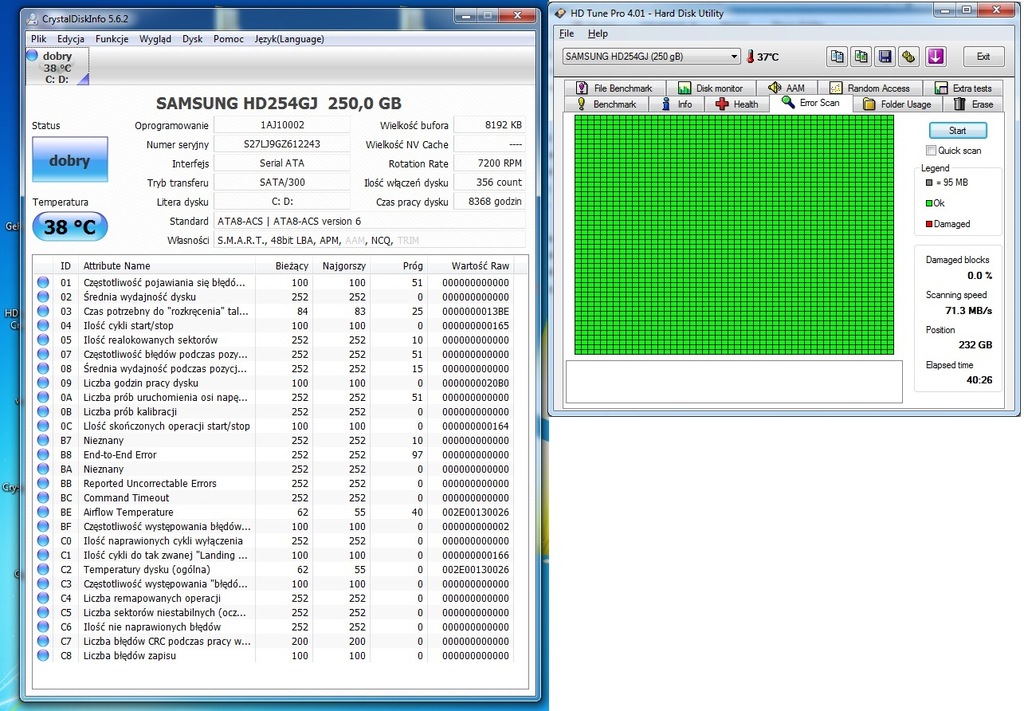Click the large dobry health status button

pos(70,160)
